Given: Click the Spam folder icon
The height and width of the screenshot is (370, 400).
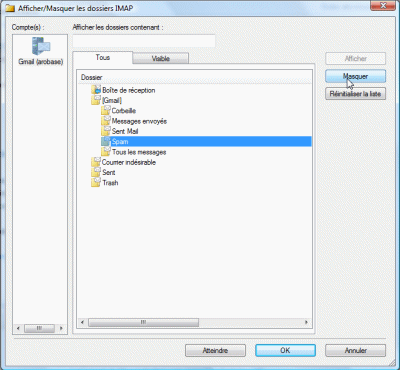Looking at the screenshot, I should [106, 141].
